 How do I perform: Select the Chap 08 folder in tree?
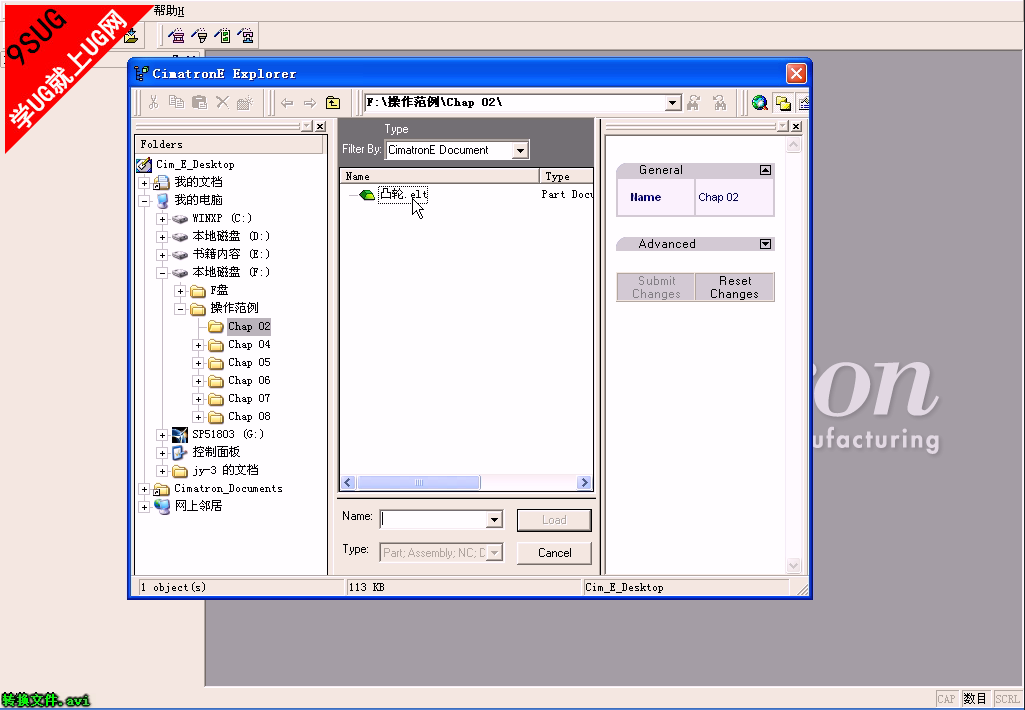click(x=248, y=416)
